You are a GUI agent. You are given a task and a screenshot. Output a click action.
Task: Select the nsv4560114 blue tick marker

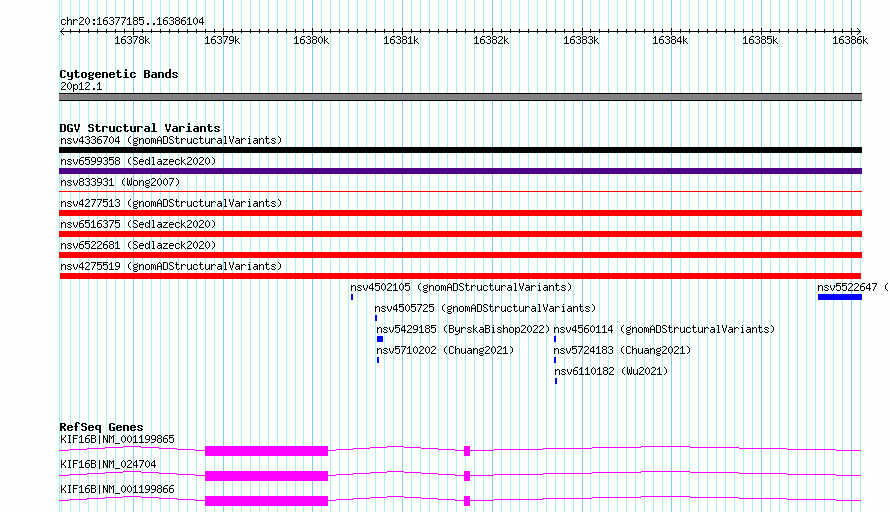click(555, 339)
